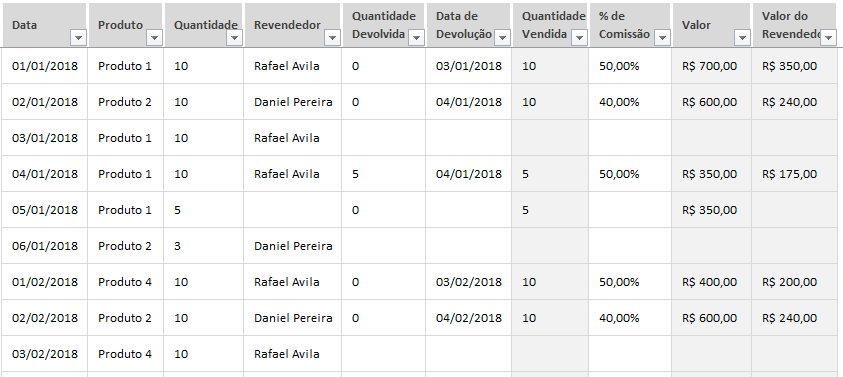Screen dimensions: 843x377
Task: Open the % de Comissão filter dropdown
Action: 662,38
